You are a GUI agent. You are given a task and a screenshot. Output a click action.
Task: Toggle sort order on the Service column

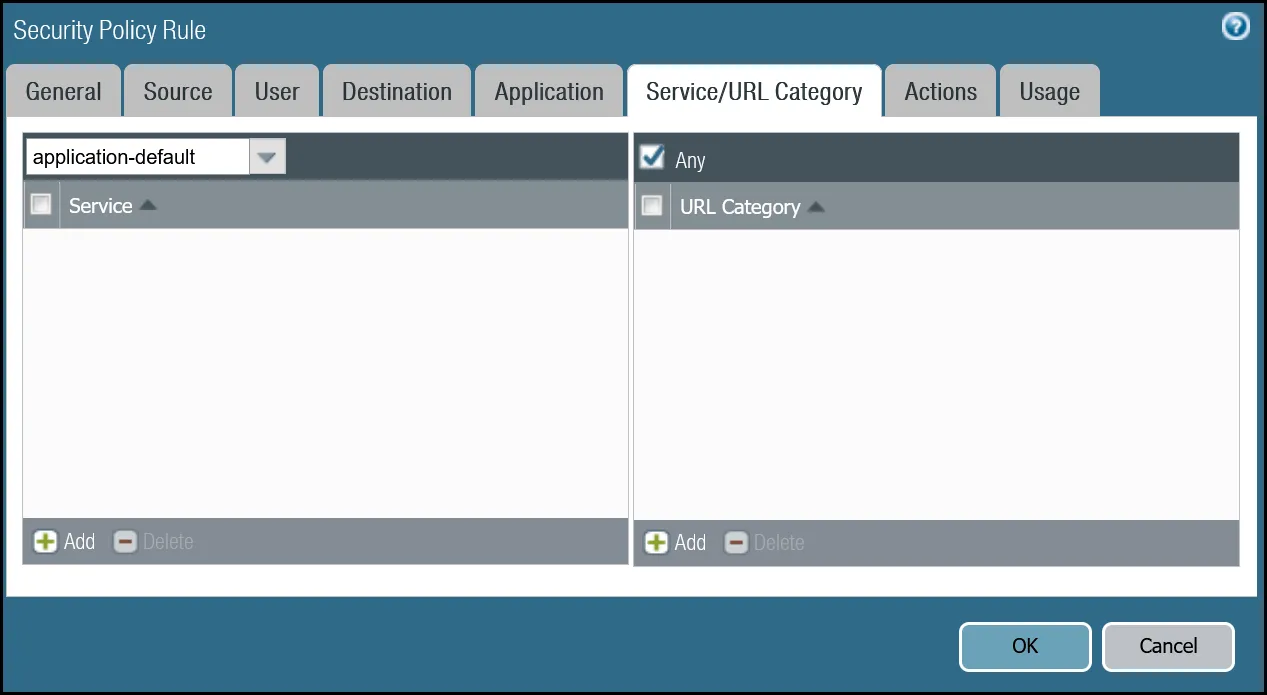click(147, 204)
